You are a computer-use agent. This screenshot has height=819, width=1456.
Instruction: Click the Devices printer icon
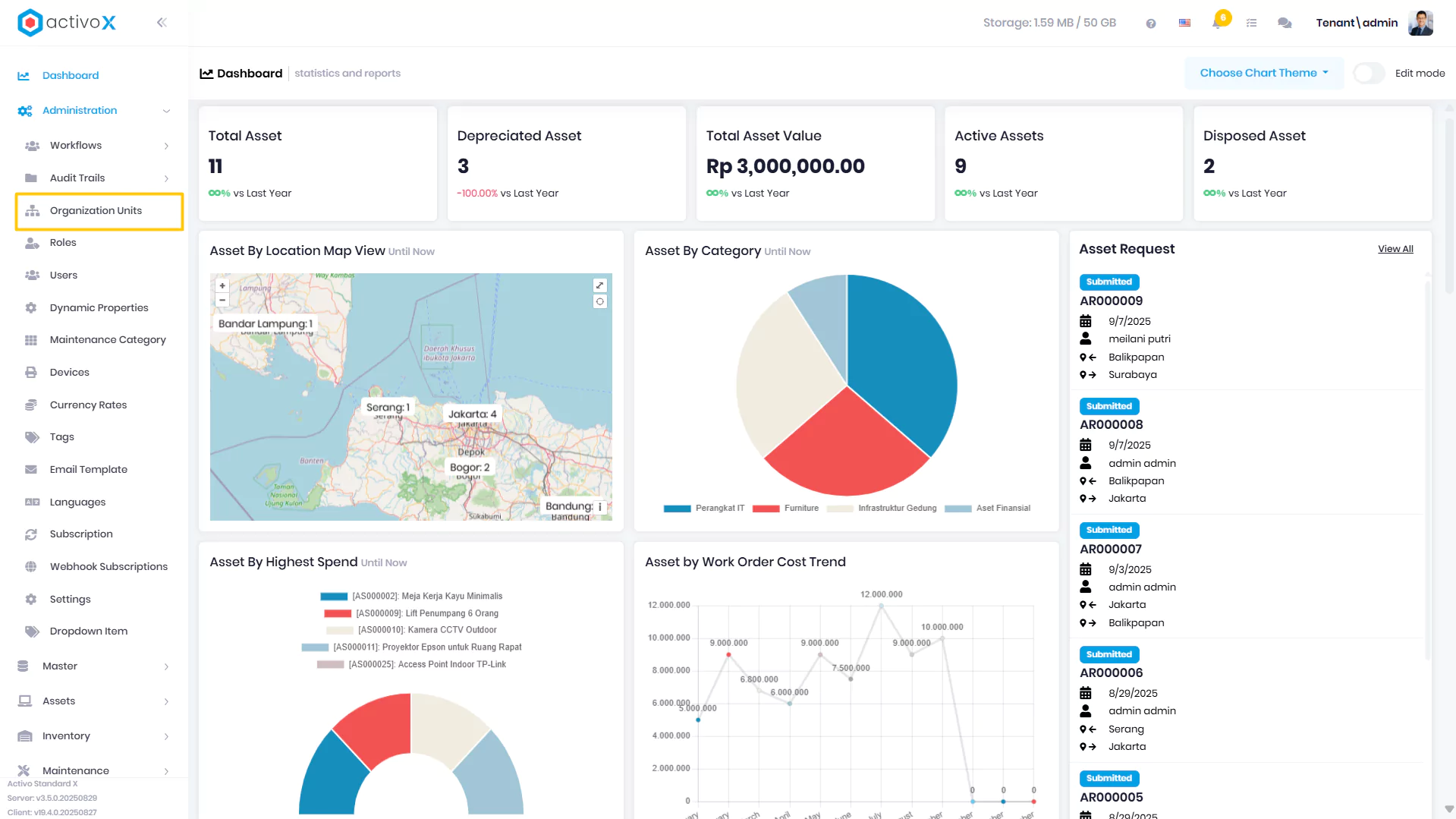(x=31, y=373)
